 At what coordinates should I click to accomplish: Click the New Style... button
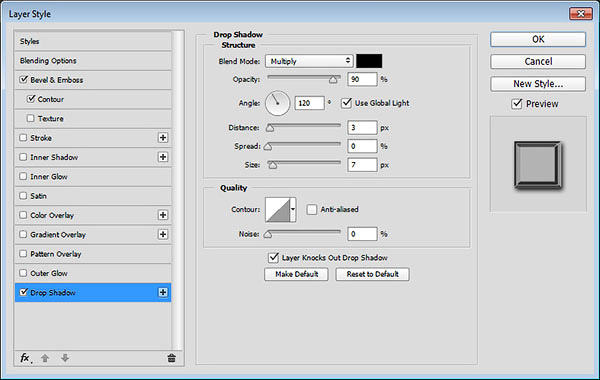click(538, 84)
